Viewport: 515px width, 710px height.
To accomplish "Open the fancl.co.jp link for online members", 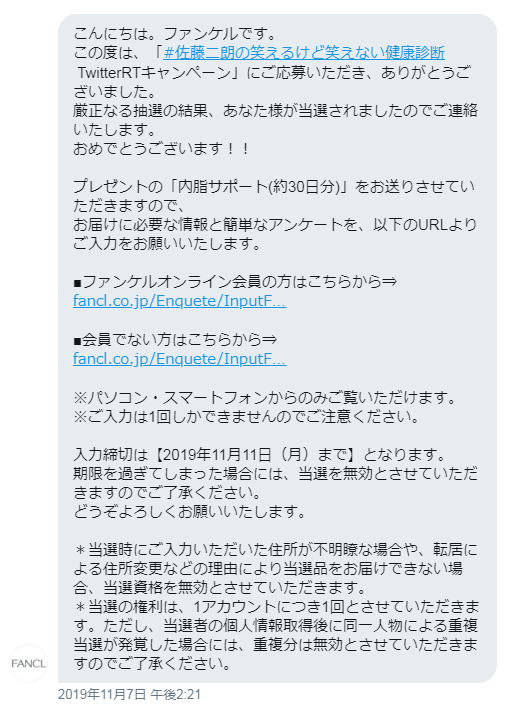I will tap(180, 301).
